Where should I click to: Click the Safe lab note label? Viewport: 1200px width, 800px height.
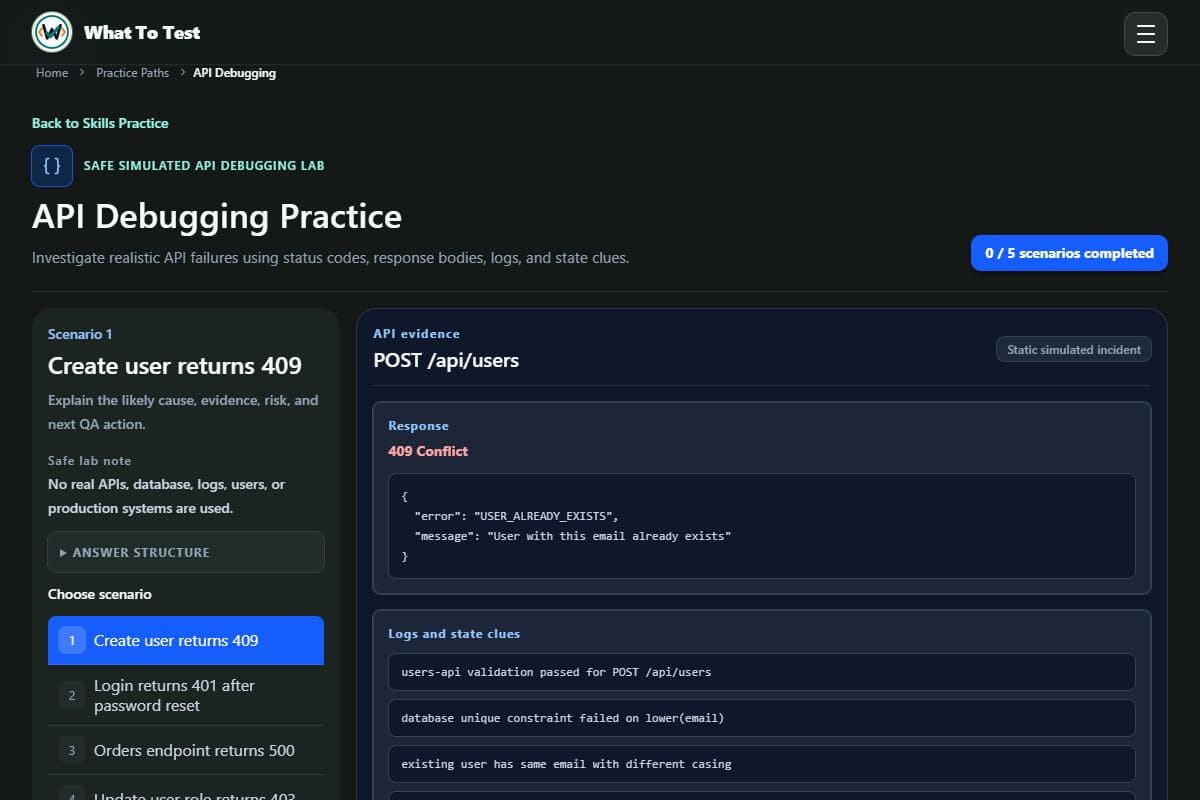tap(89, 461)
